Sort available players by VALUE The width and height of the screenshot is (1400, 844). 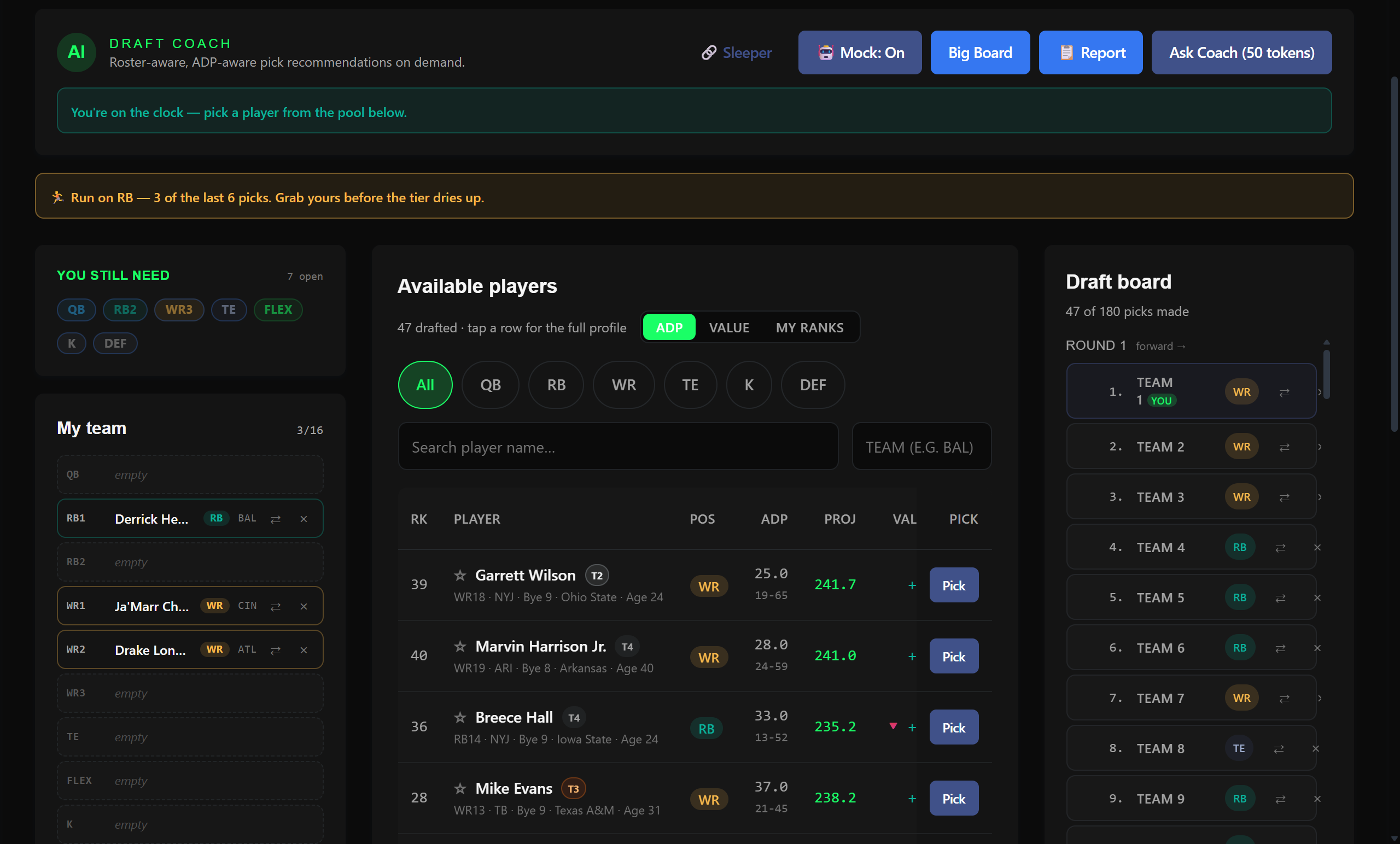728,328
